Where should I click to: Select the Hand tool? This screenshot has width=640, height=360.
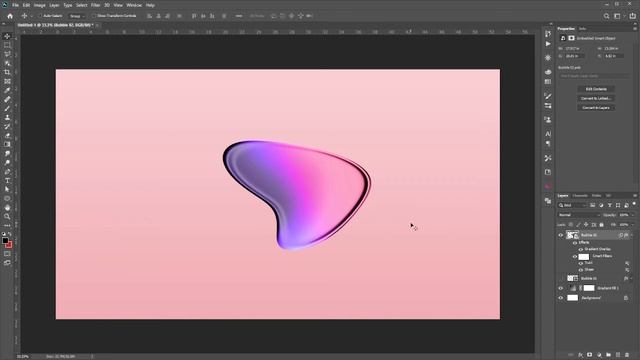[x=7, y=207]
